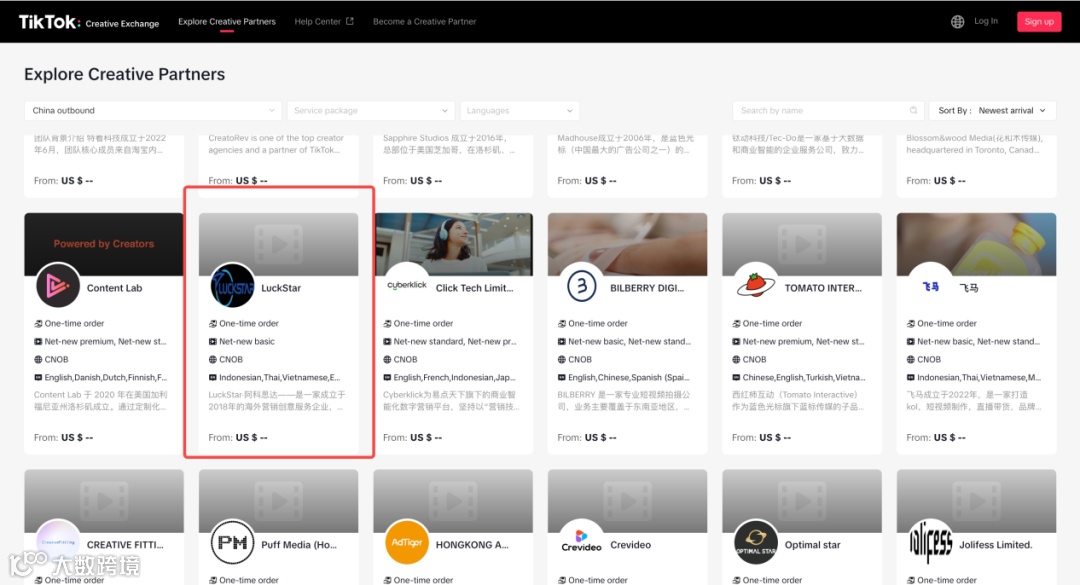
Task: Open the BILBERRY DIGI... name link
Action: tap(647, 288)
